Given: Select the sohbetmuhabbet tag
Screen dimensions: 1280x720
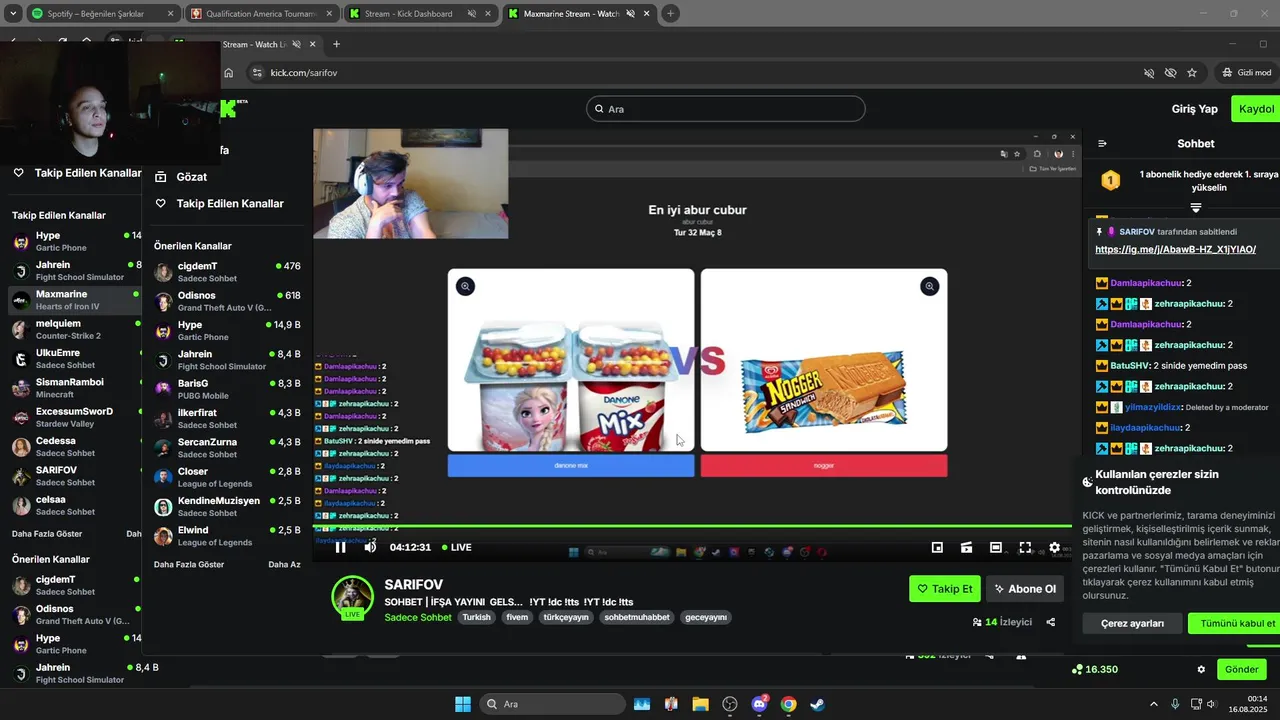Looking at the screenshot, I should (637, 617).
